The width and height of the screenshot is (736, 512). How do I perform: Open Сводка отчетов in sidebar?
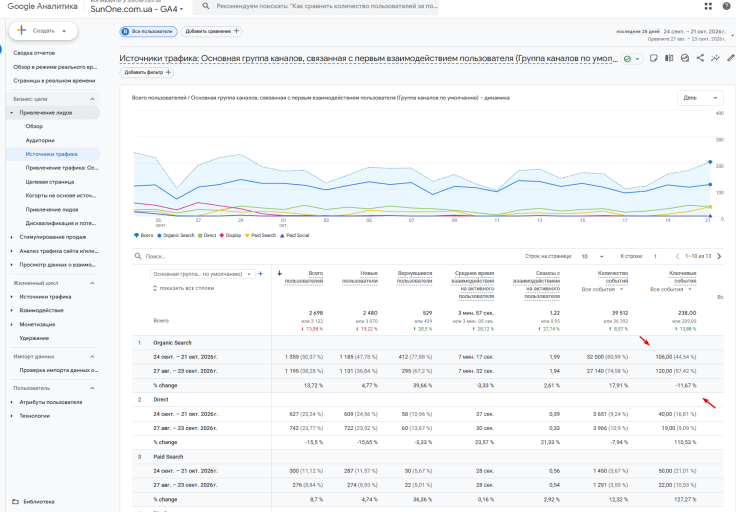(x=34, y=53)
